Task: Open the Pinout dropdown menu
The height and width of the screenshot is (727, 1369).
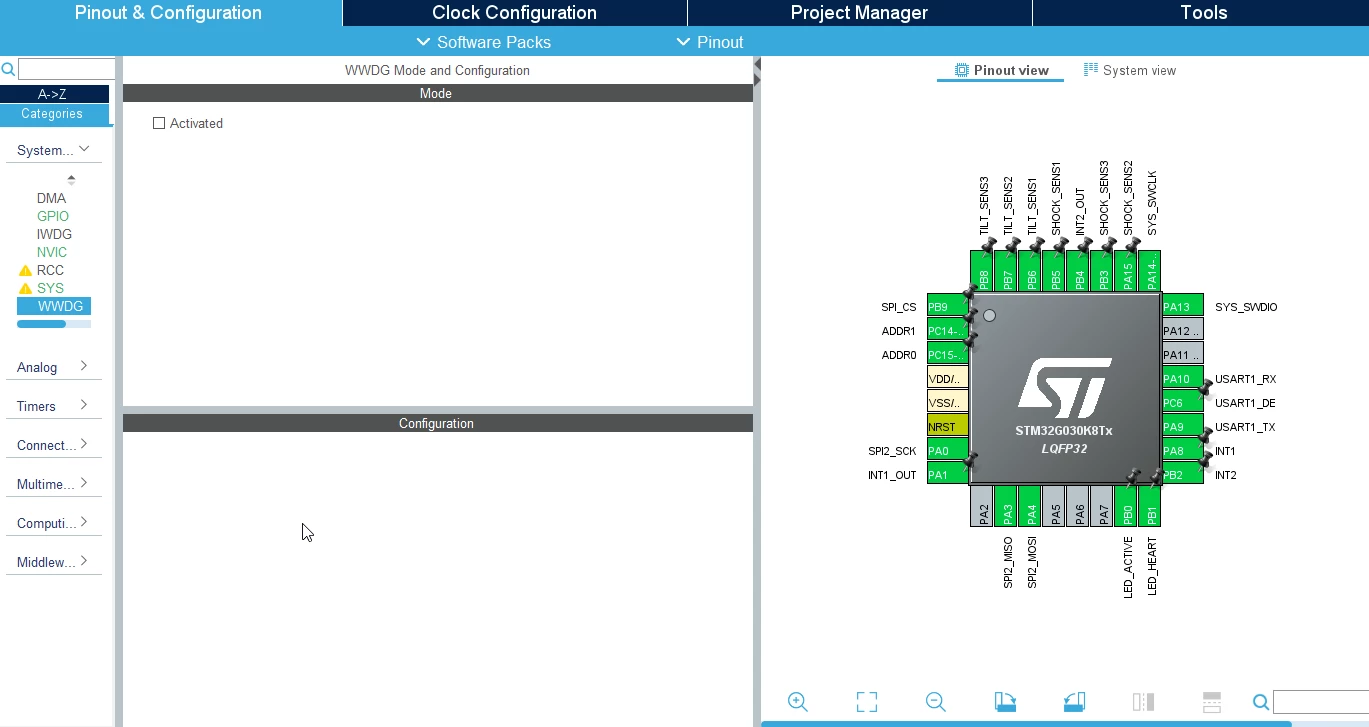Action: 710,42
